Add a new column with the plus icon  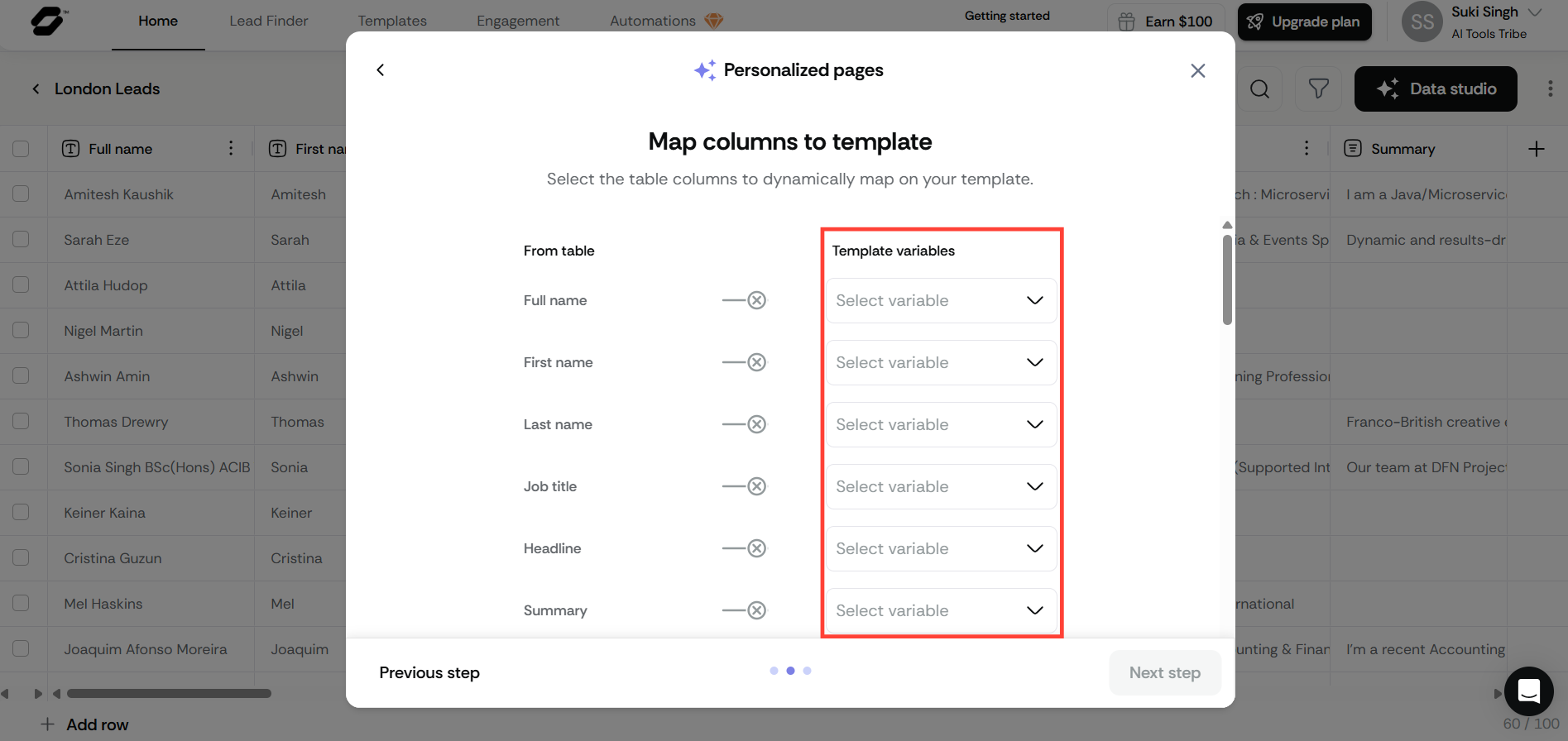[x=1537, y=149]
